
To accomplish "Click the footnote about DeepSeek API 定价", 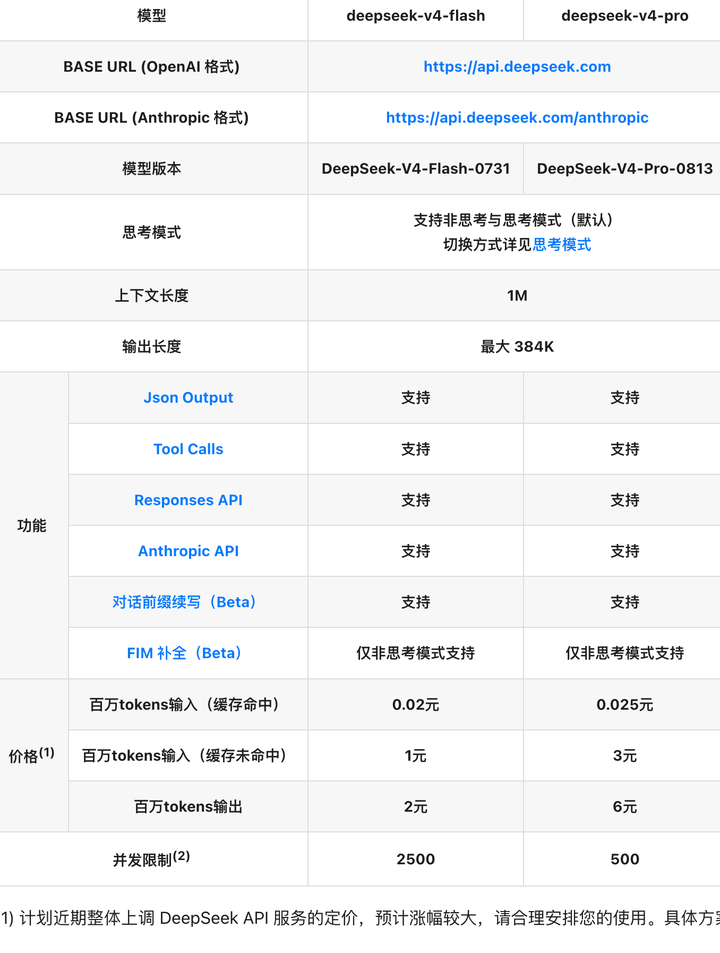I will pos(360,918).
